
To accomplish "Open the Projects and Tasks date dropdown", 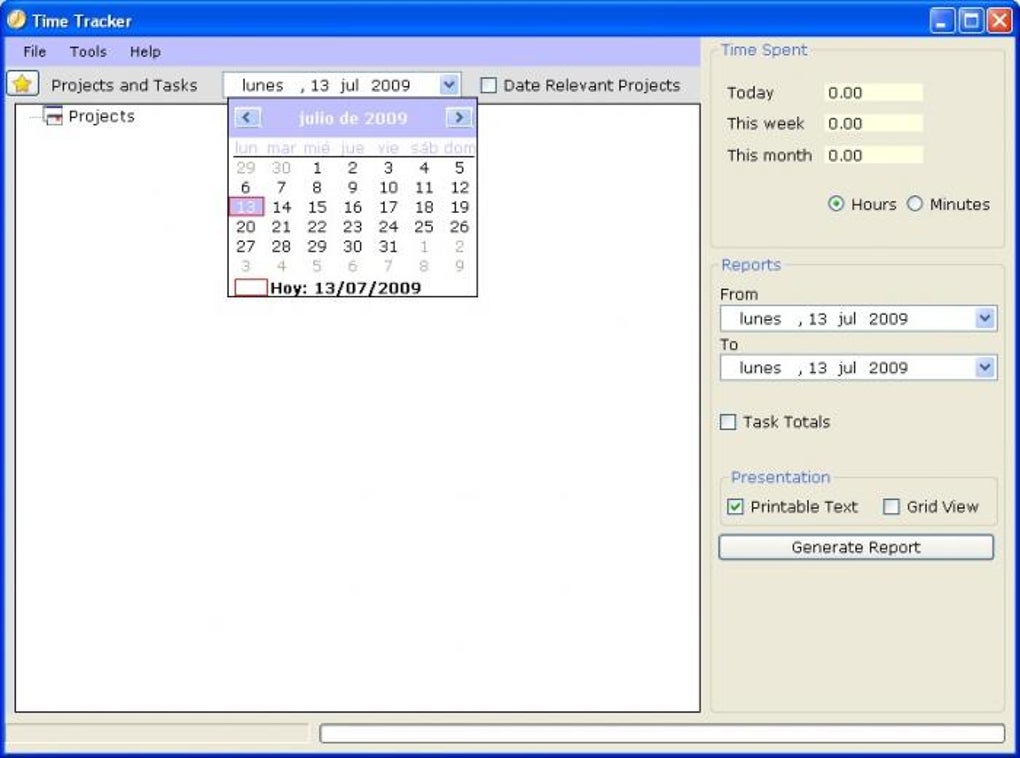I will [x=448, y=84].
